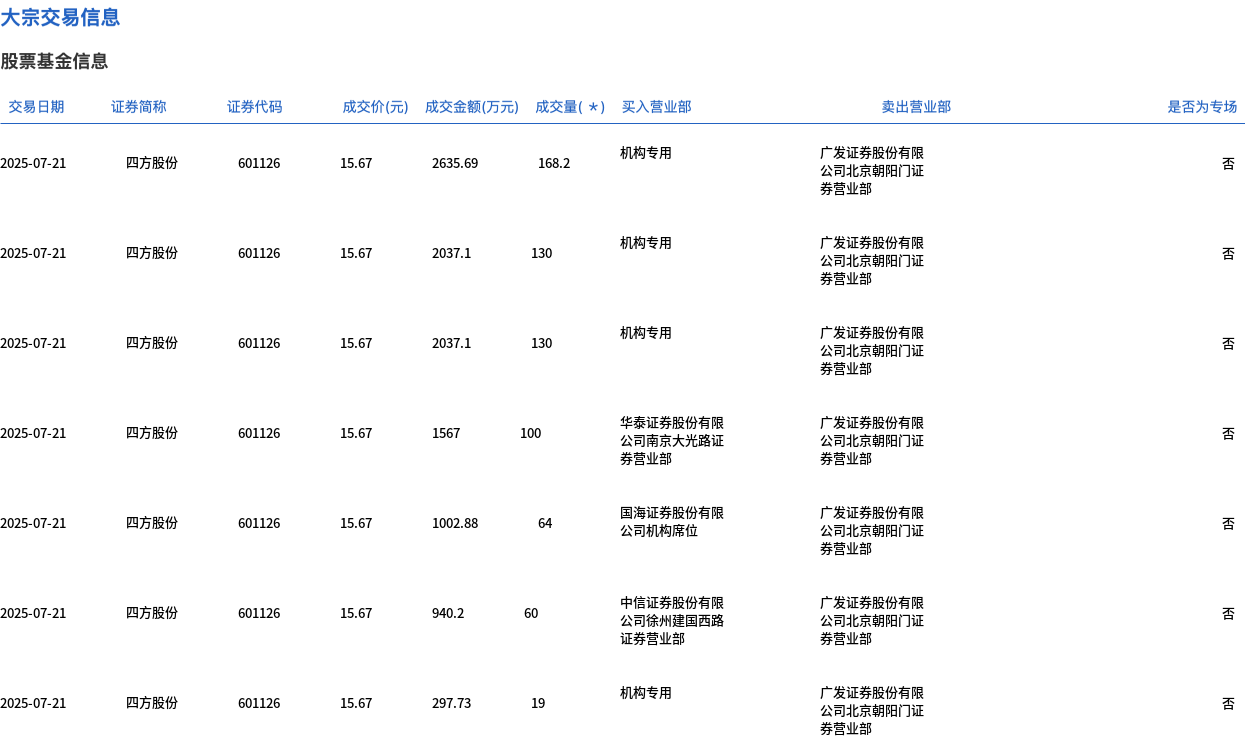Select amount 940.2 cell
1245x754 pixels.
pyautogui.click(x=448, y=613)
